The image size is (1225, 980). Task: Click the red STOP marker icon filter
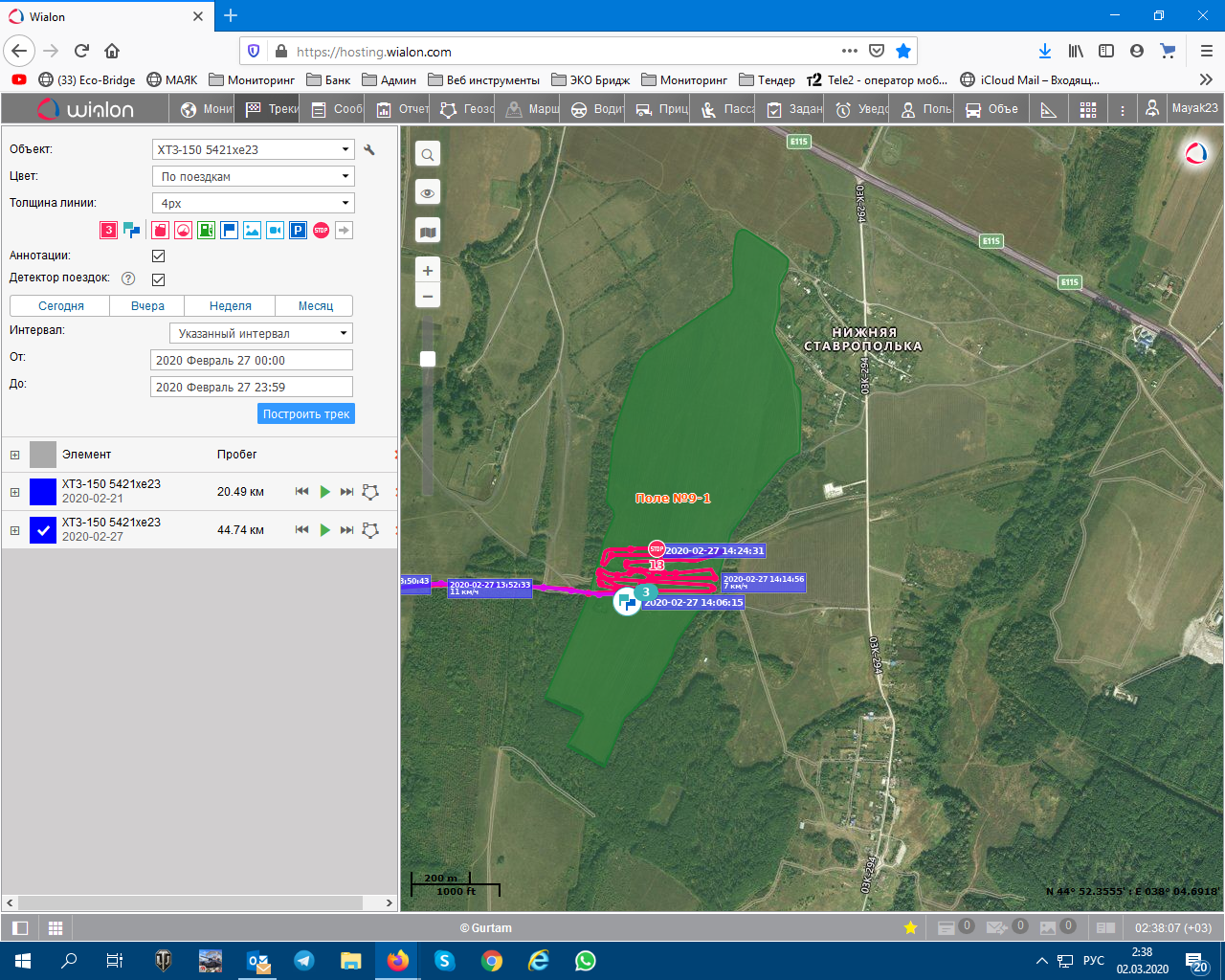coord(322,230)
